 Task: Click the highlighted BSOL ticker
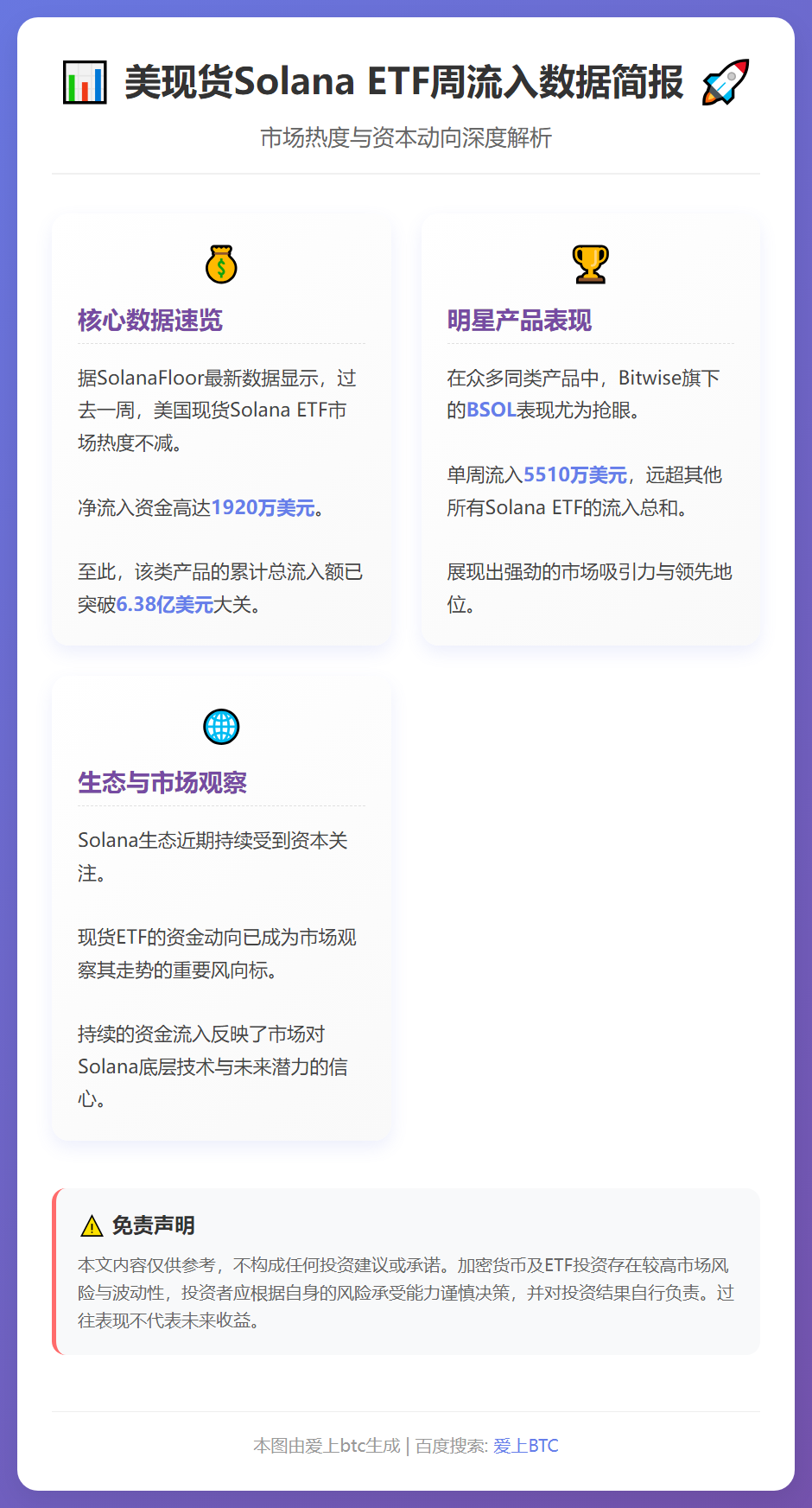[491, 410]
